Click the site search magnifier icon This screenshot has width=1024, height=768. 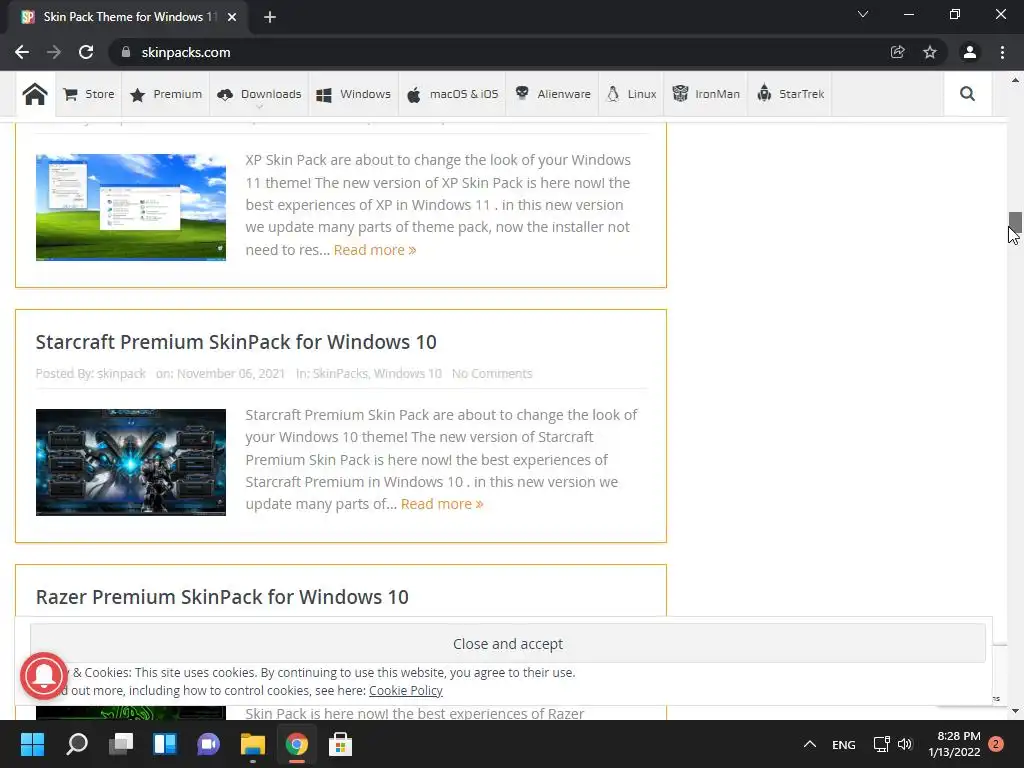pos(967,94)
